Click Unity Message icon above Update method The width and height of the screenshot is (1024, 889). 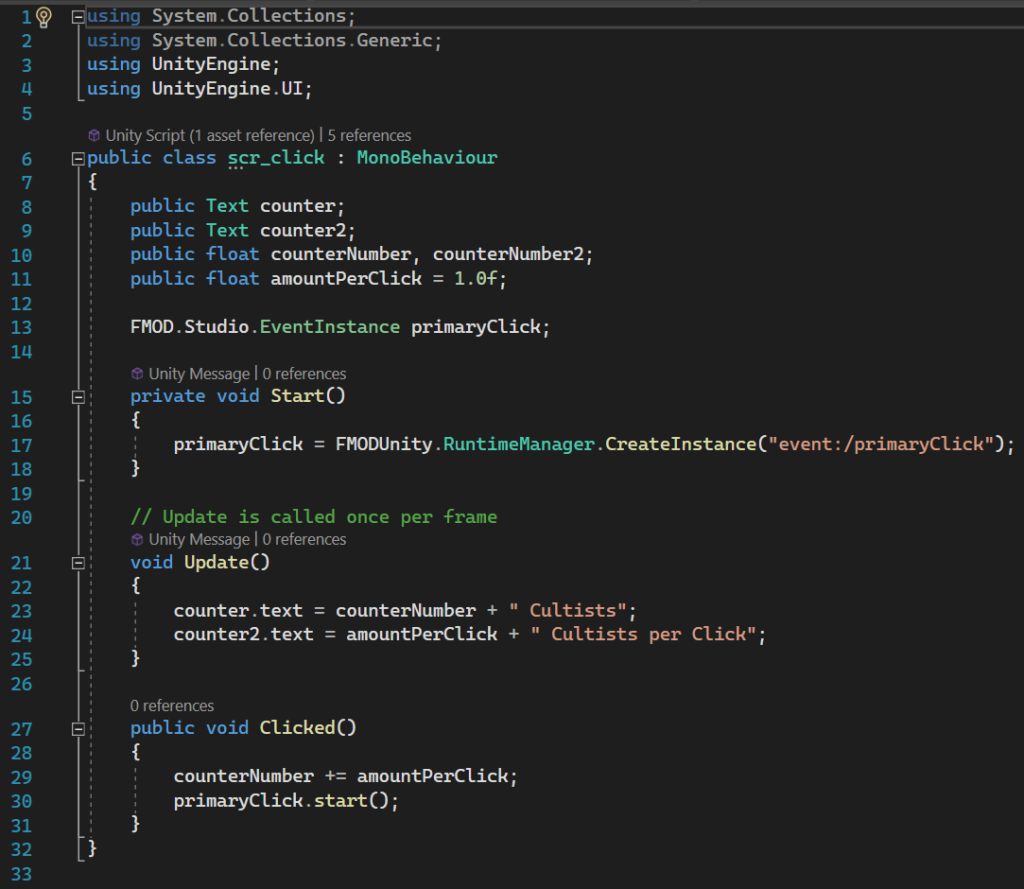click(138, 540)
